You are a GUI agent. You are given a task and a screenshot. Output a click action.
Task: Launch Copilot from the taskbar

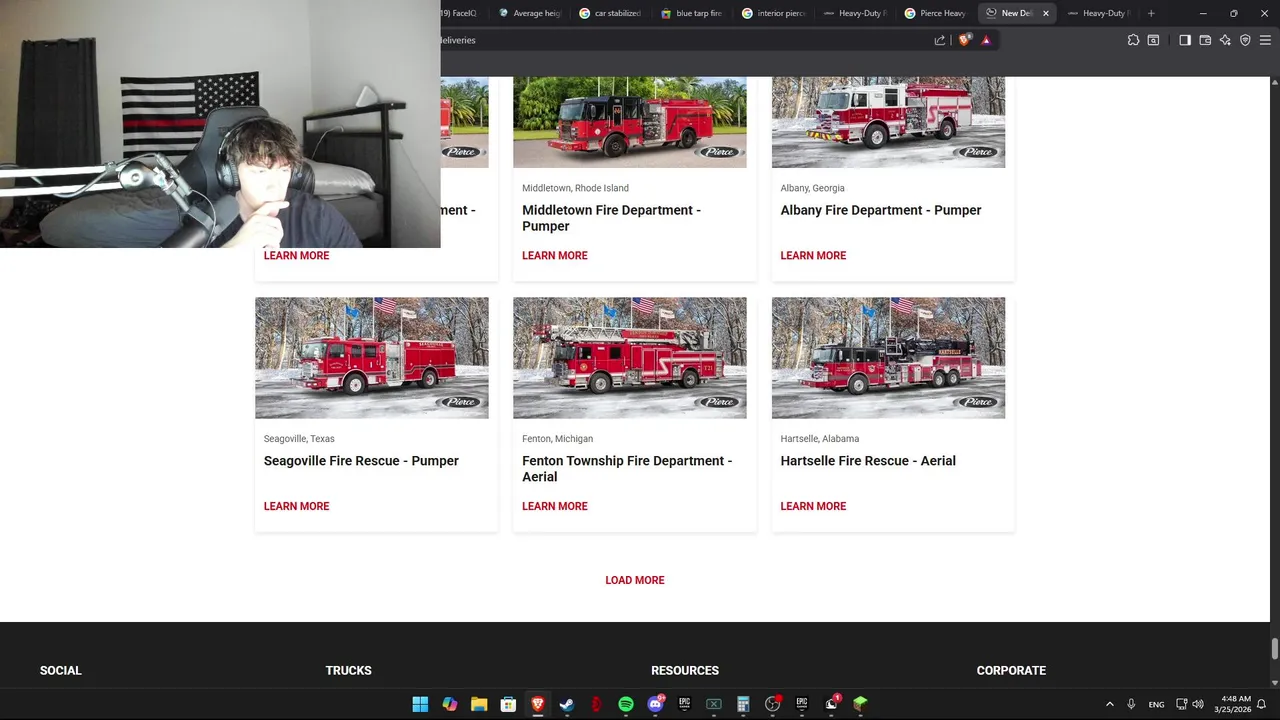point(450,704)
